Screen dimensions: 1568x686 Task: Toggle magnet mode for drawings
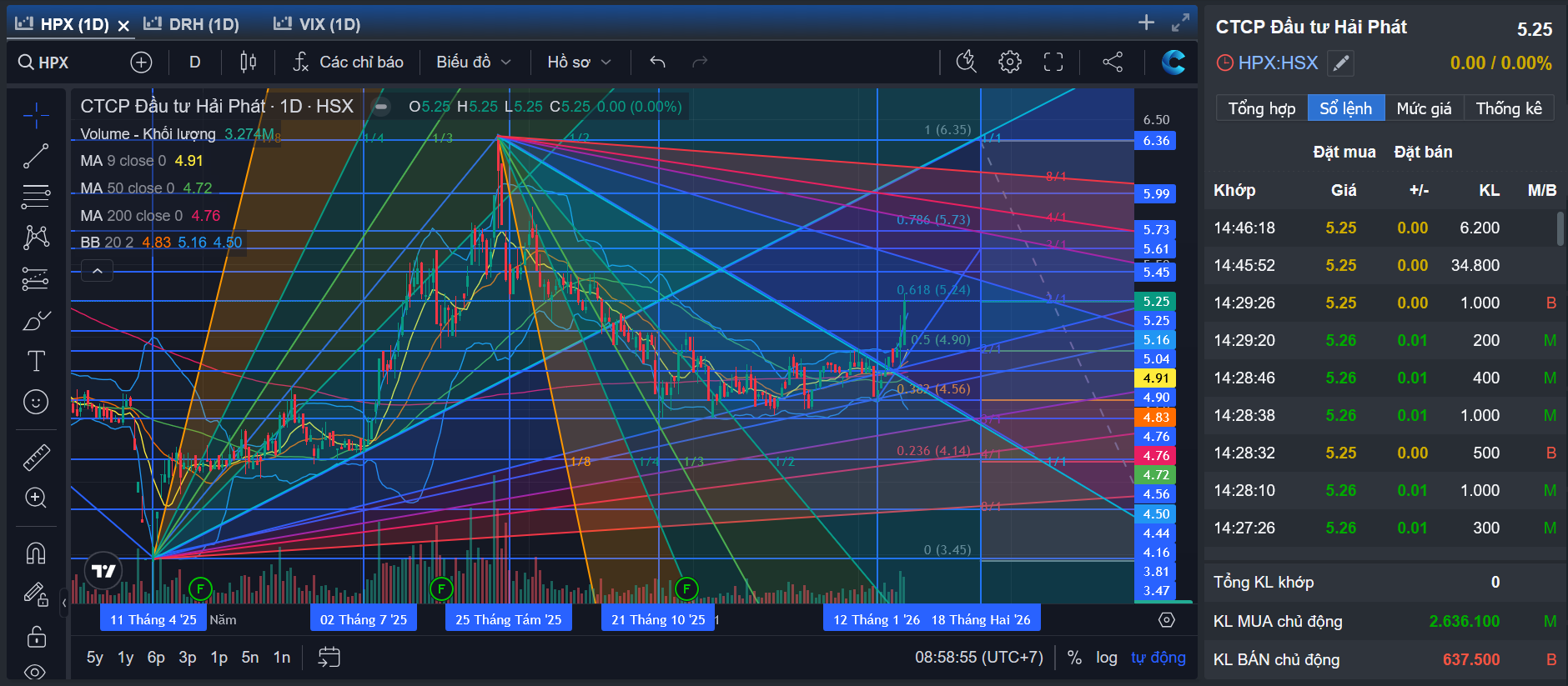36,553
